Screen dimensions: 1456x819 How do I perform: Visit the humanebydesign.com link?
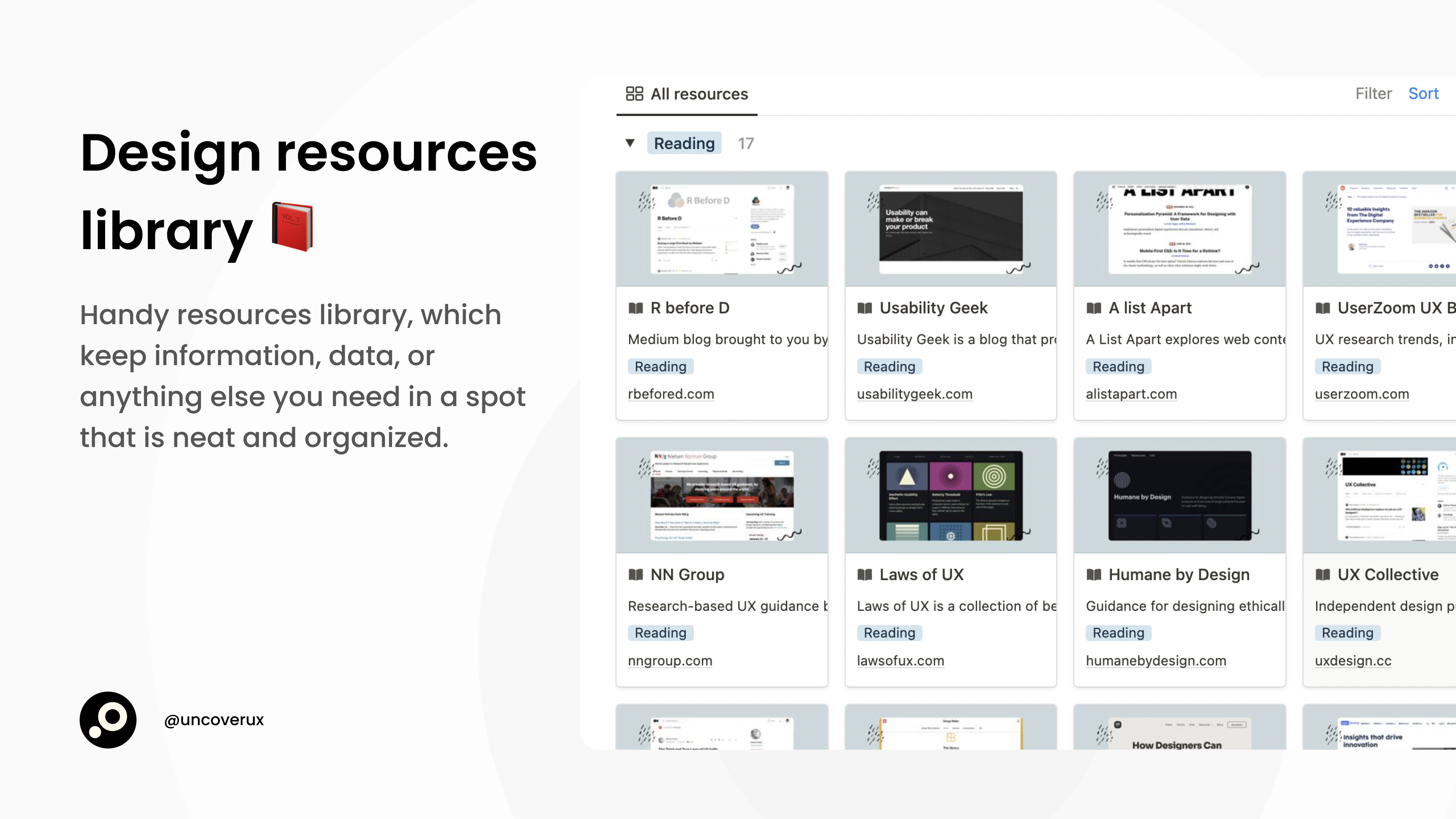1156,661
